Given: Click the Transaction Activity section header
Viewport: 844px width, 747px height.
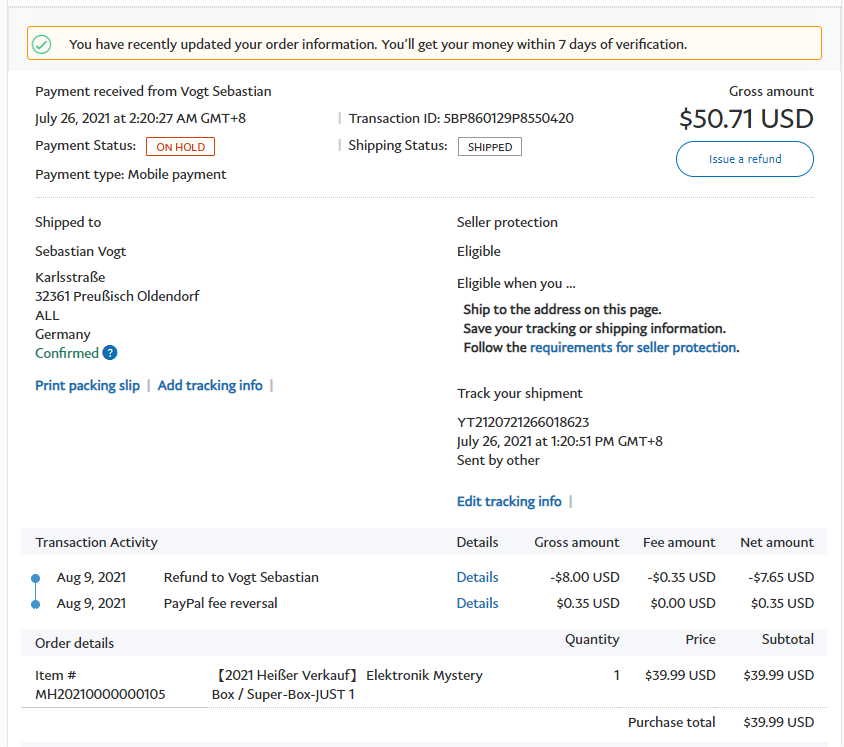Looking at the screenshot, I should point(97,542).
